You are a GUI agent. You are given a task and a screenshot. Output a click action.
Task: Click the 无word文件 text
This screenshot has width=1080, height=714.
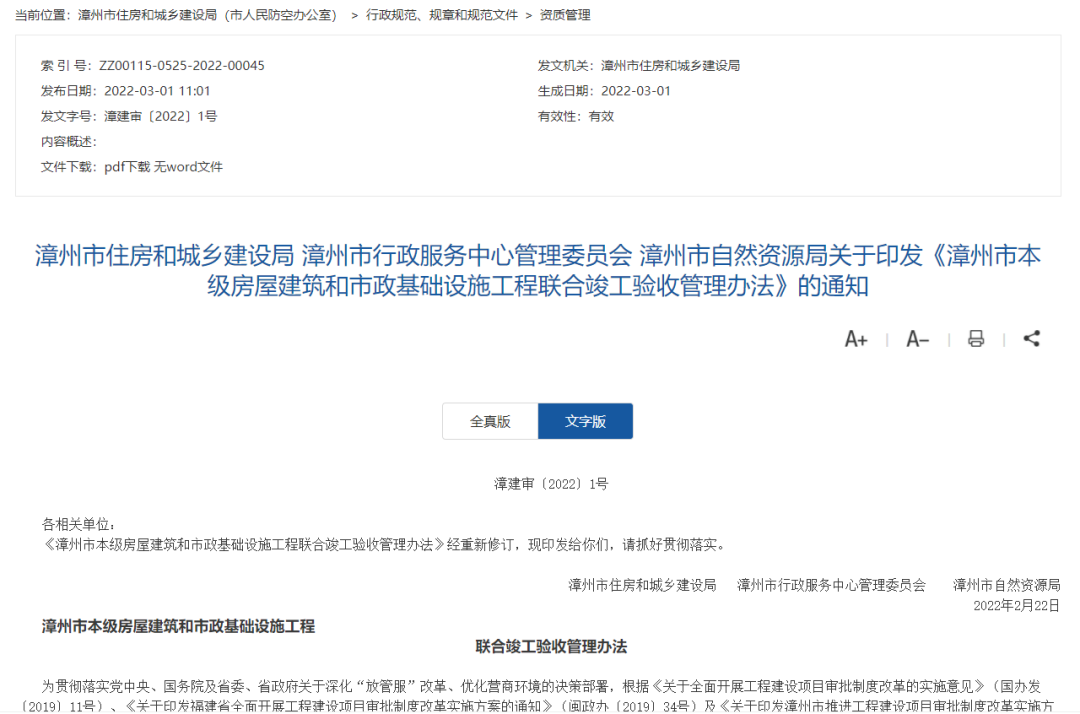[x=188, y=167]
